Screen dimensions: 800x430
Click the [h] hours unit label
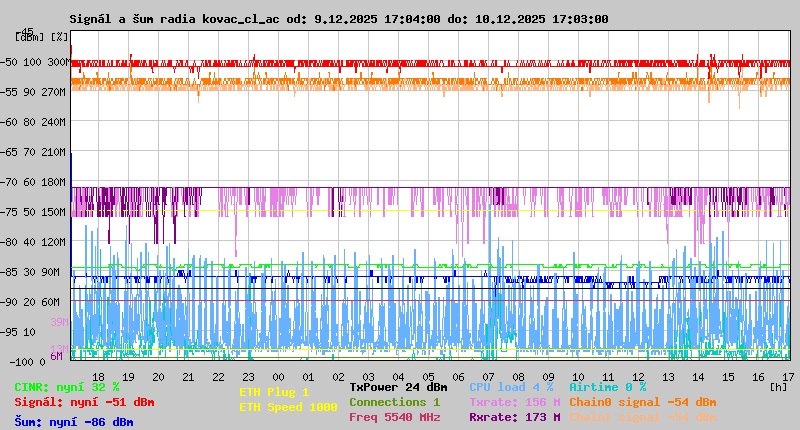click(x=778, y=386)
